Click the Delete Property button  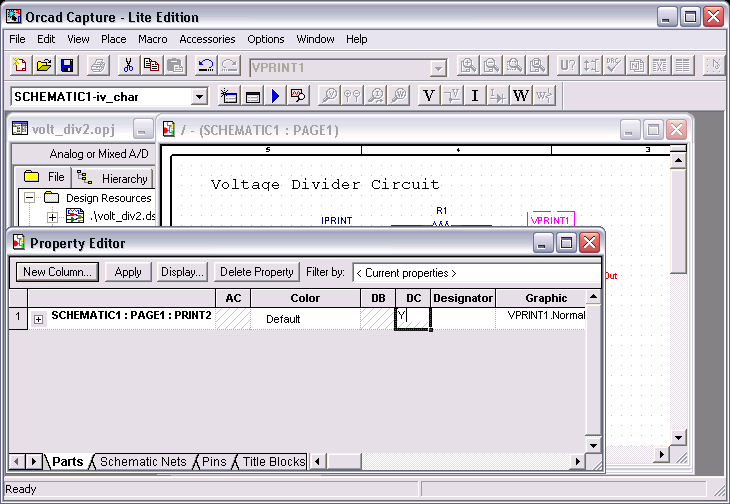[x=257, y=272]
